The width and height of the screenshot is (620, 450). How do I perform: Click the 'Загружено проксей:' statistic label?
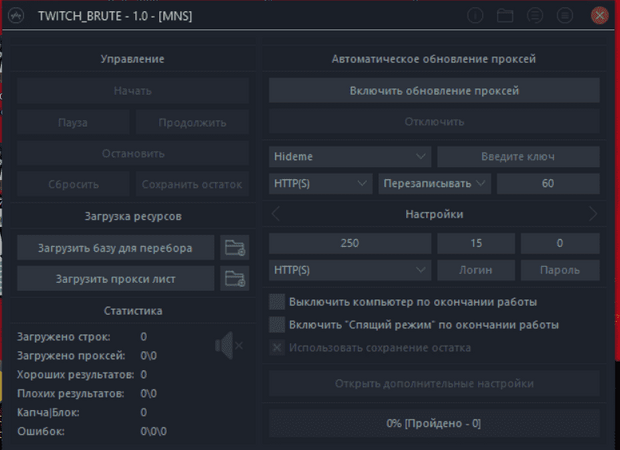click(71, 356)
